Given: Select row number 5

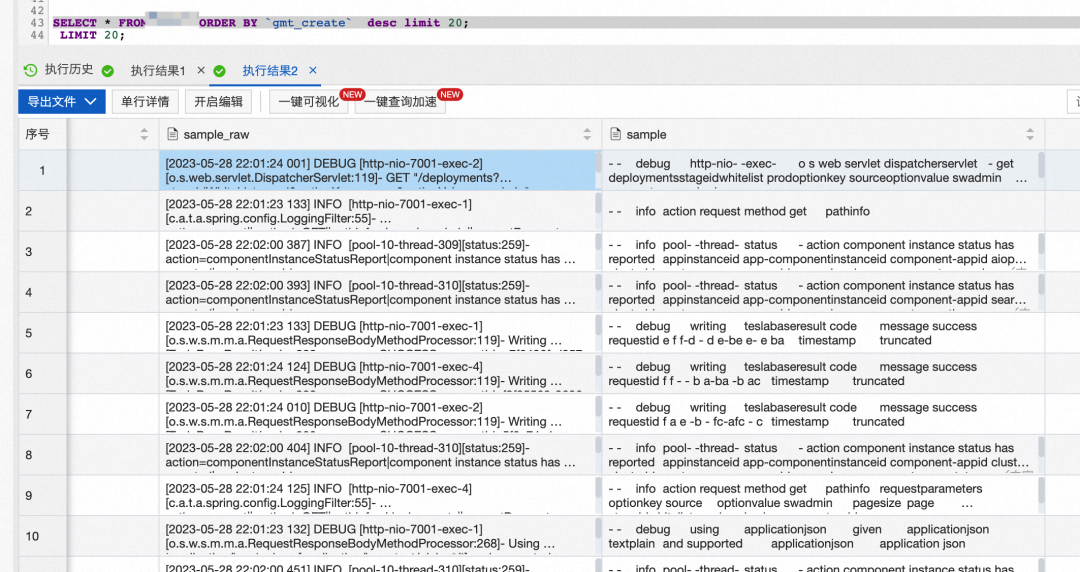Looking at the screenshot, I should tap(43, 333).
